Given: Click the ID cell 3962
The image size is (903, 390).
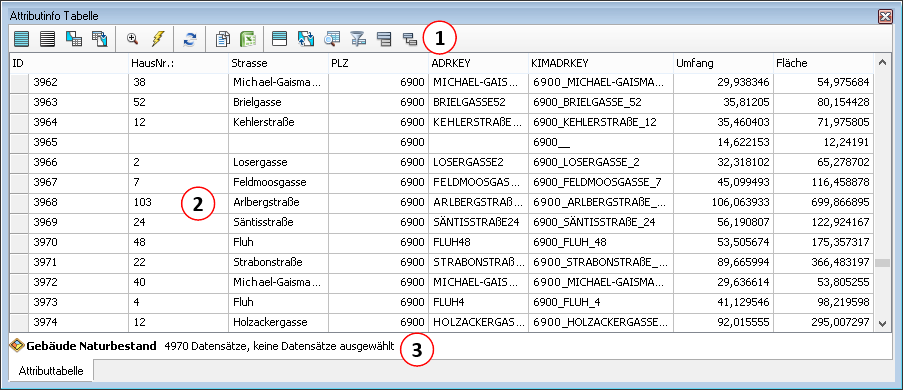Looking at the screenshot, I should click(x=78, y=82).
